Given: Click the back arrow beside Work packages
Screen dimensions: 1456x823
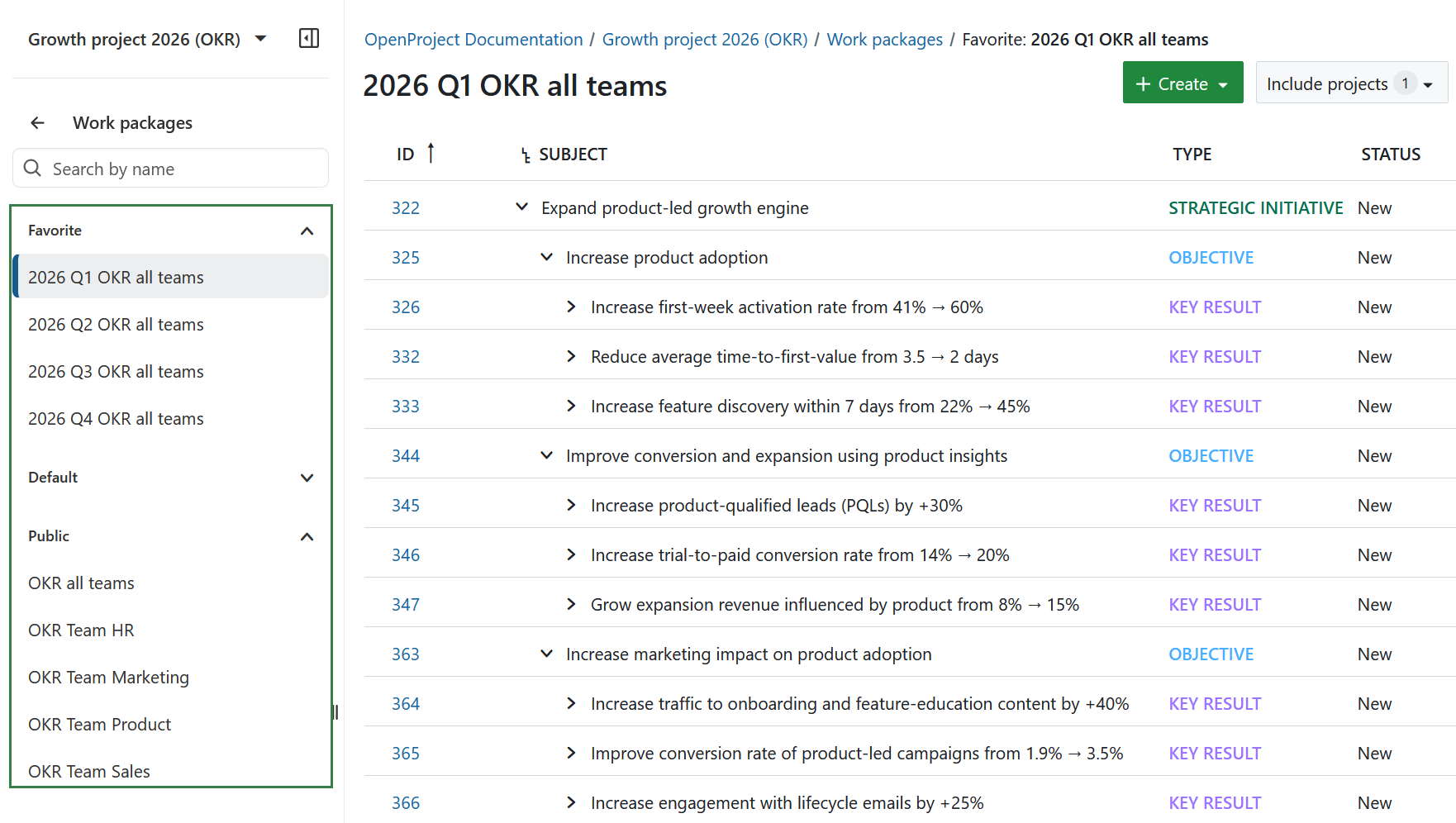Looking at the screenshot, I should [x=37, y=122].
